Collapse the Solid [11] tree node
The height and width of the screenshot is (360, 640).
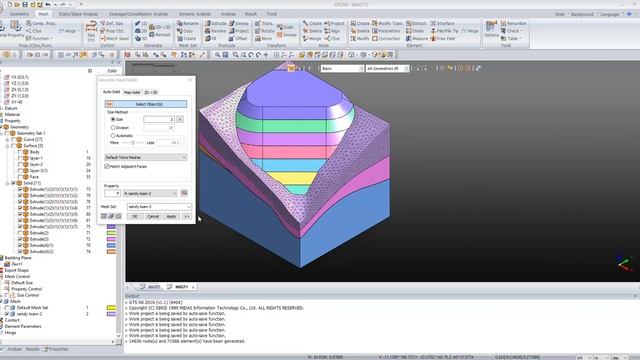click(x=7, y=183)
